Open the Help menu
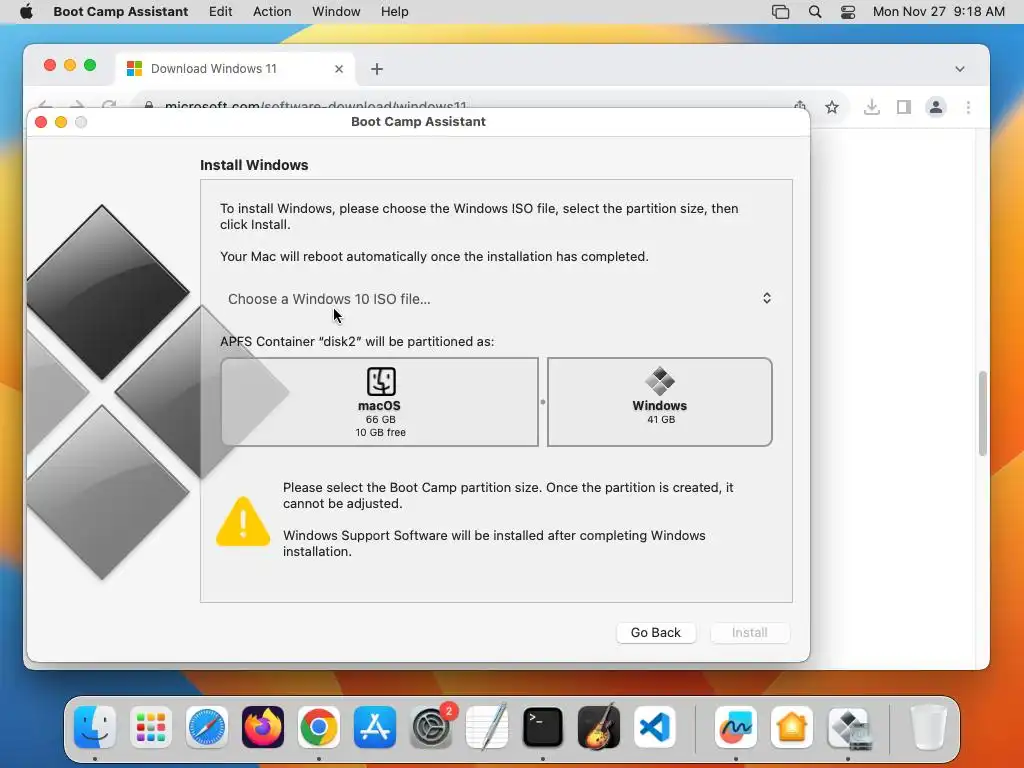The height and width of the screenshot is (768, 1024). tap(394, 12)
